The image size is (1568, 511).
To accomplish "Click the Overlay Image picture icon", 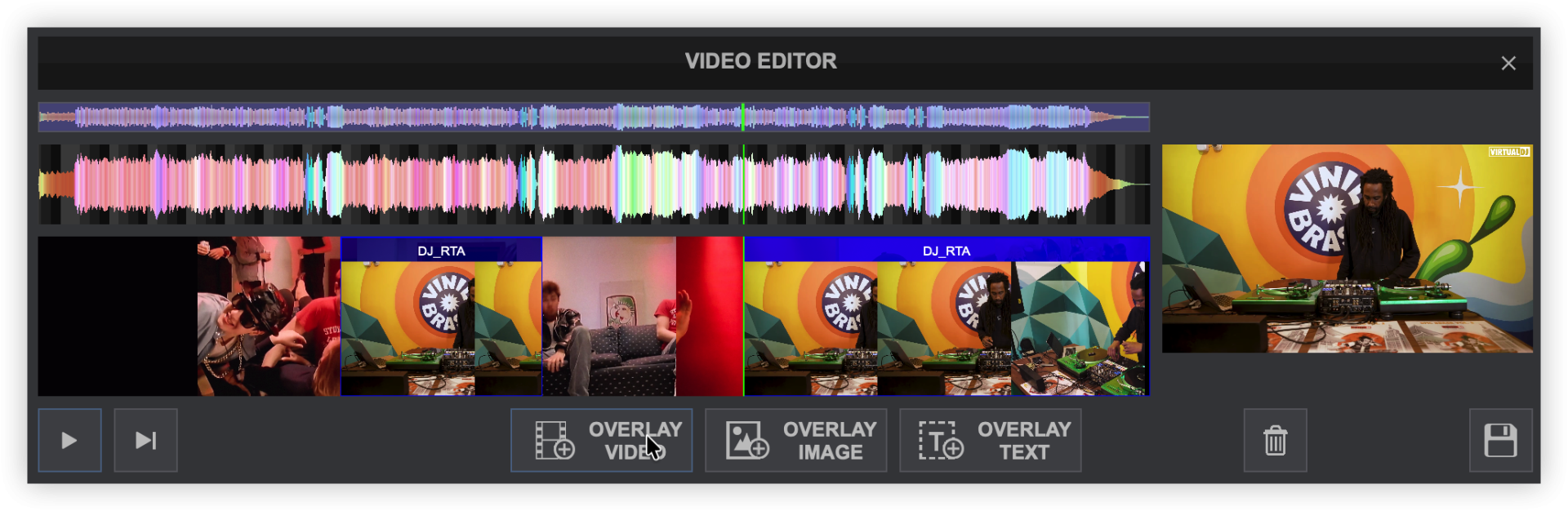I will click(747, 441).
